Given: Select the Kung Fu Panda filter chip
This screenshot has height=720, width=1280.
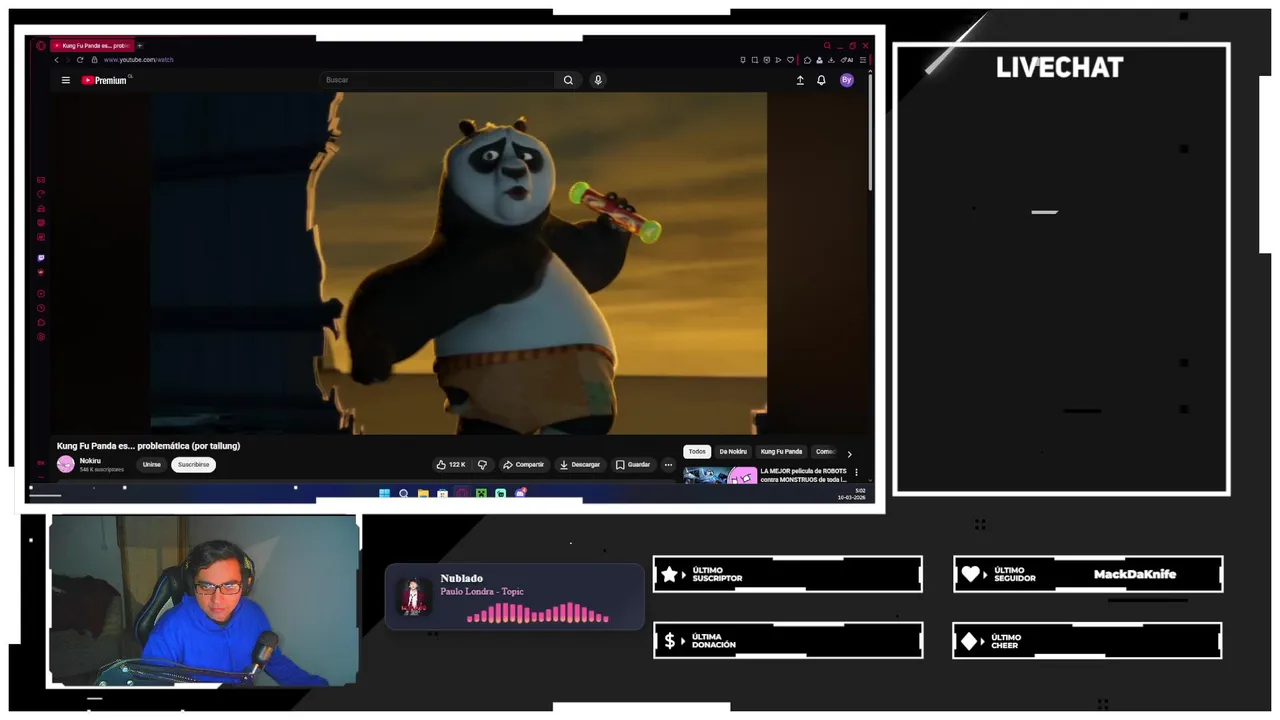Looking at the screenshot, I should click(781, 452).
